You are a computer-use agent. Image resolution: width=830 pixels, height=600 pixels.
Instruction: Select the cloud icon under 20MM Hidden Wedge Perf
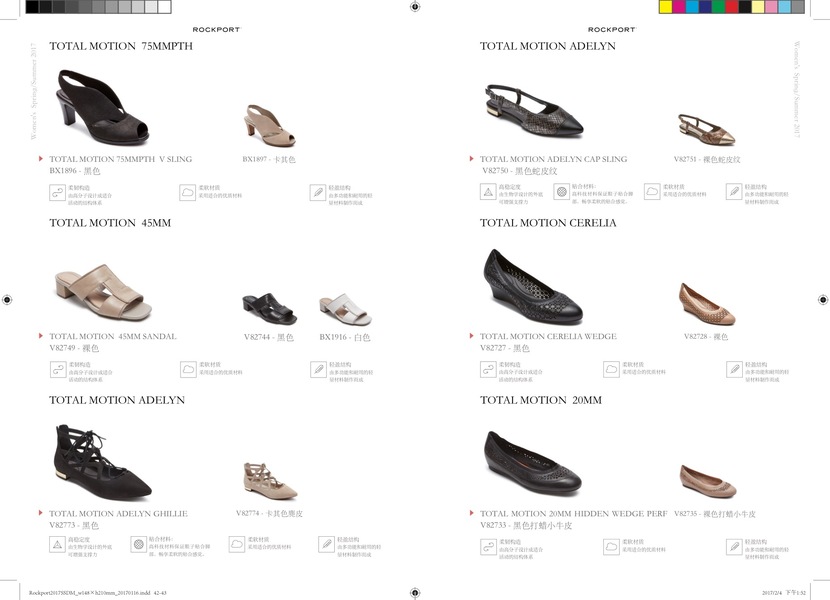pyautogui.click(x=611, y=547)
